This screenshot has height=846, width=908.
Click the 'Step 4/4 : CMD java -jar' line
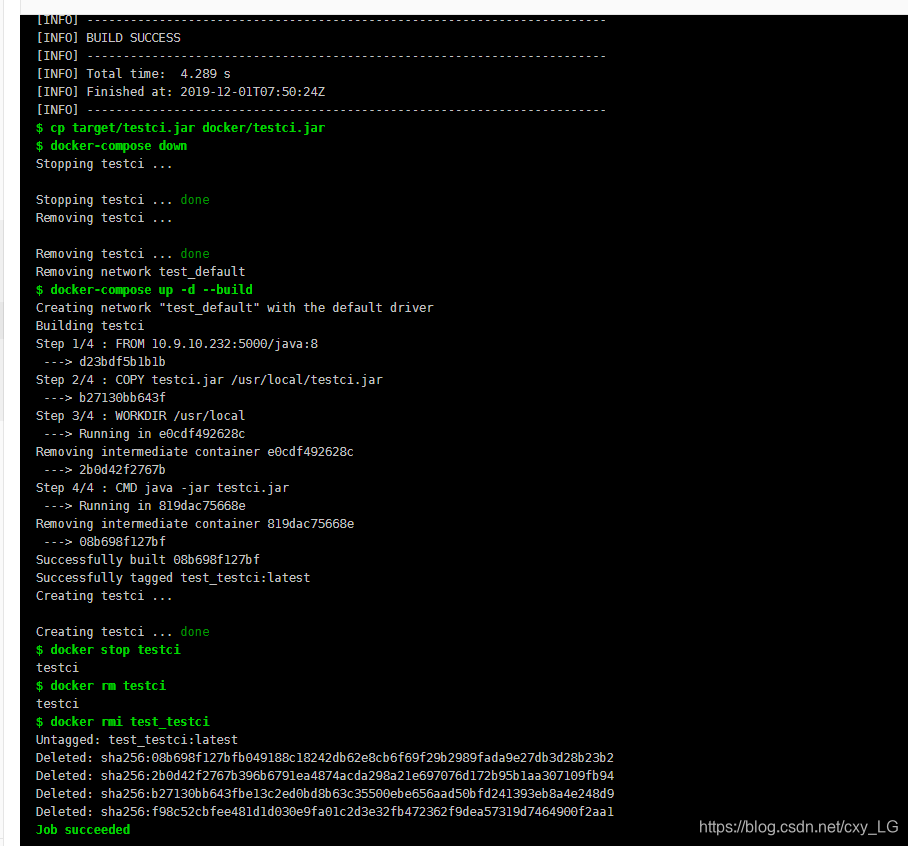162,488
